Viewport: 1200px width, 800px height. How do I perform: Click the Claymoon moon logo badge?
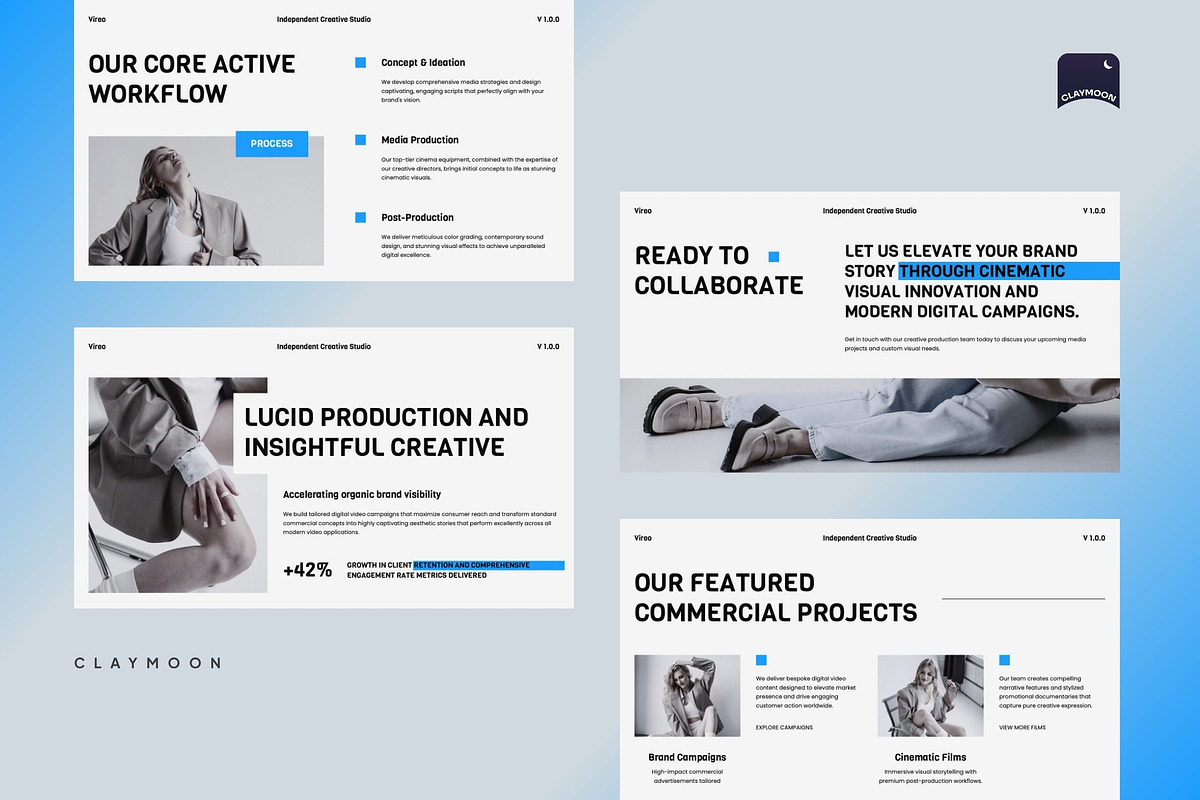pyautogui.click(x=1088, y=81)
